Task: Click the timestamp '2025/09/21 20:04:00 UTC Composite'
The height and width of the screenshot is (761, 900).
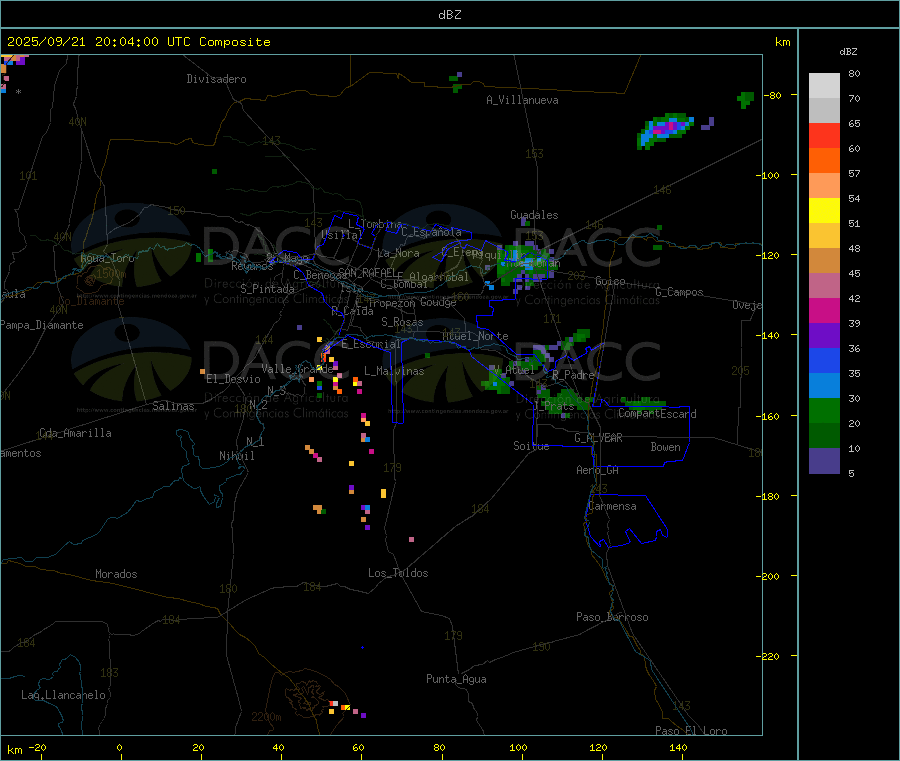Action: click(138, 42)
